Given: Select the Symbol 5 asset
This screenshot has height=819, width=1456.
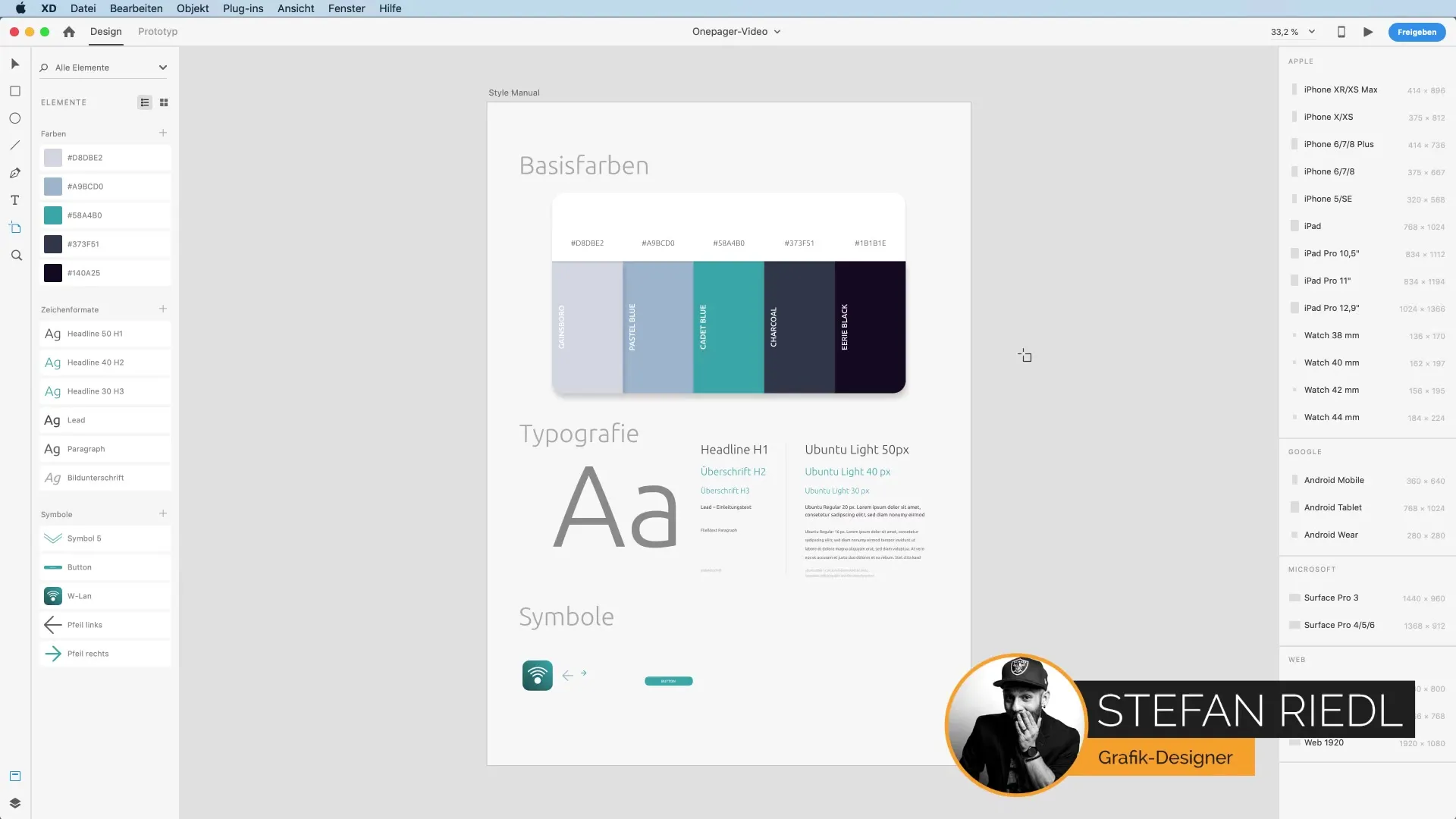Looking at the screenshot, I should tap(105, 538).
